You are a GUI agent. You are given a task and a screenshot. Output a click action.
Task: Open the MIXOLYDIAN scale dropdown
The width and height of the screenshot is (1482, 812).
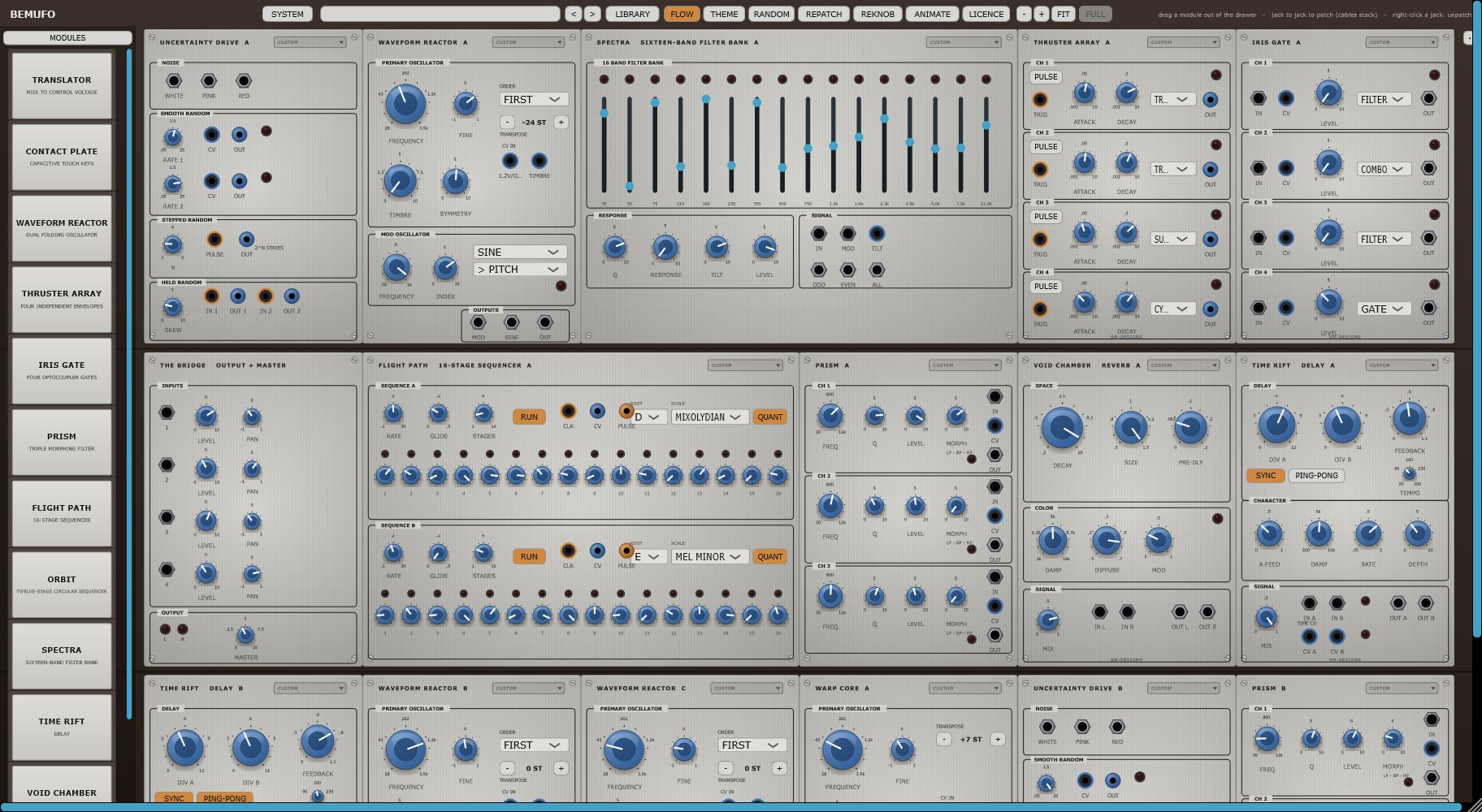(708, 417)
